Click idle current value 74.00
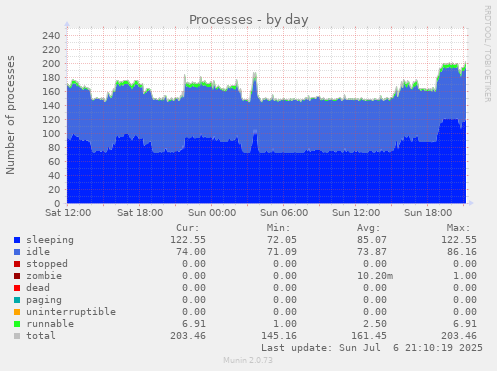 [x=191, y=252]
